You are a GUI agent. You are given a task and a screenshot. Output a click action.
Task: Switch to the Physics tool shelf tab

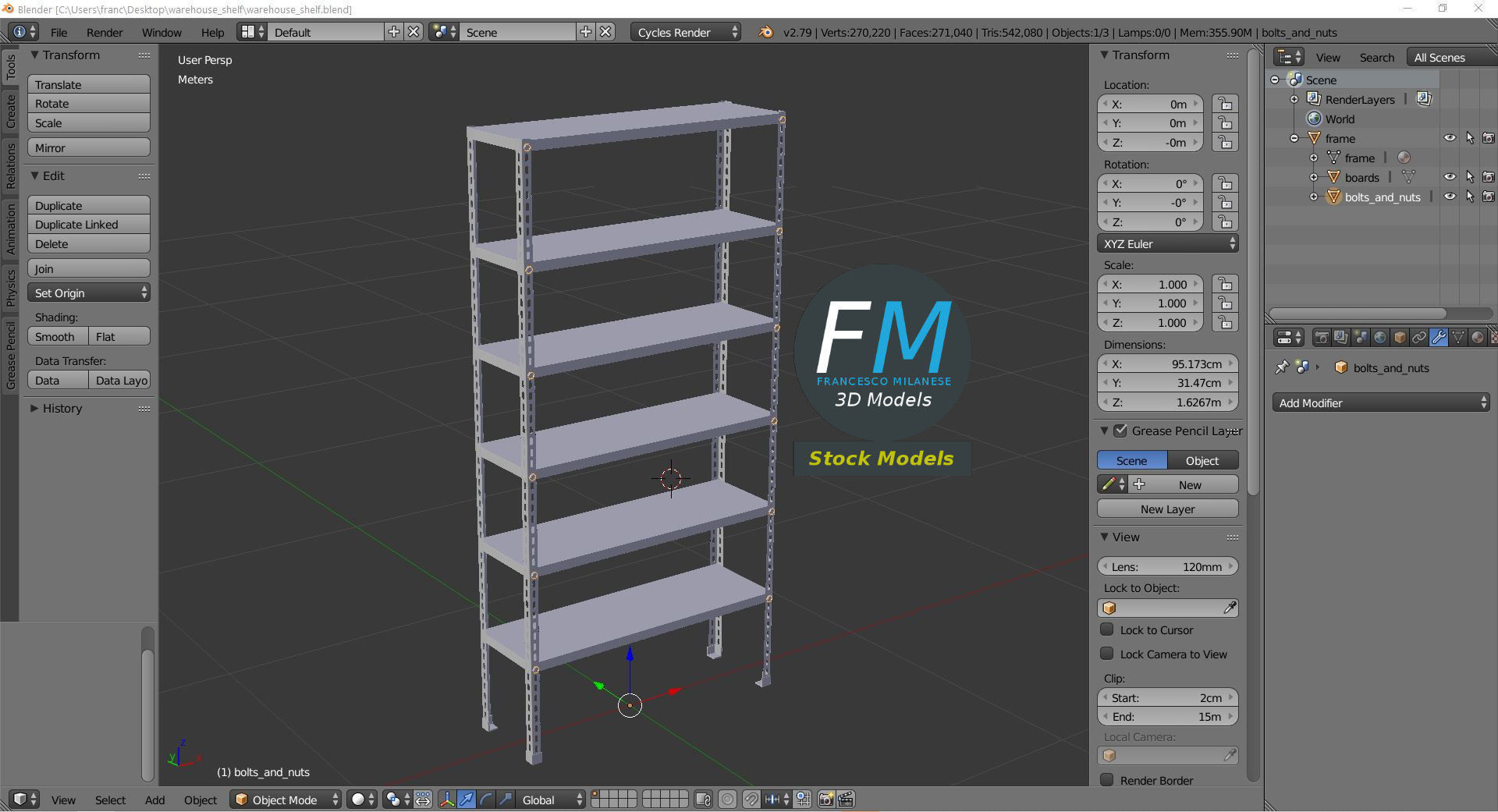pos(11,287)
